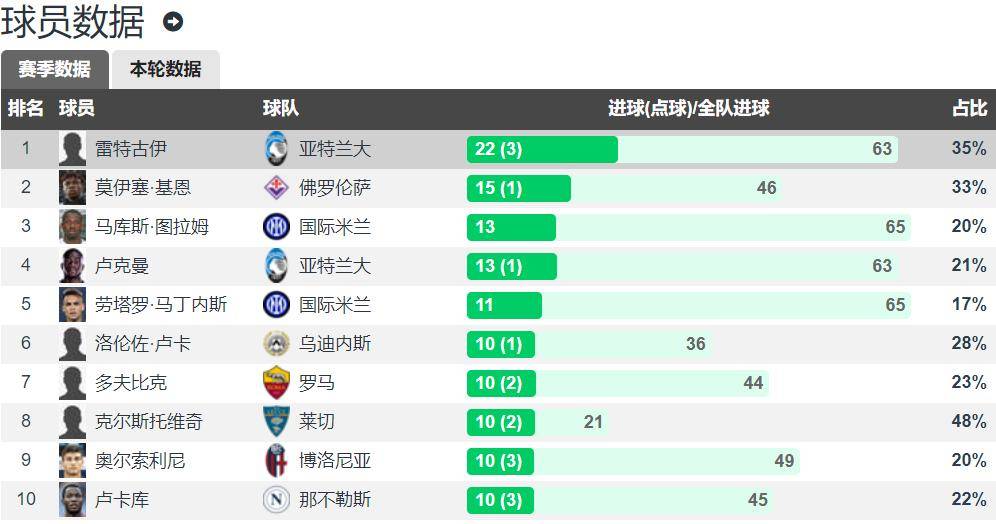Click the Inter crest in 马库斯·图拉姆's row
Image resolution: width=996 pixels, height=524 pixels.
click(276, 227)
